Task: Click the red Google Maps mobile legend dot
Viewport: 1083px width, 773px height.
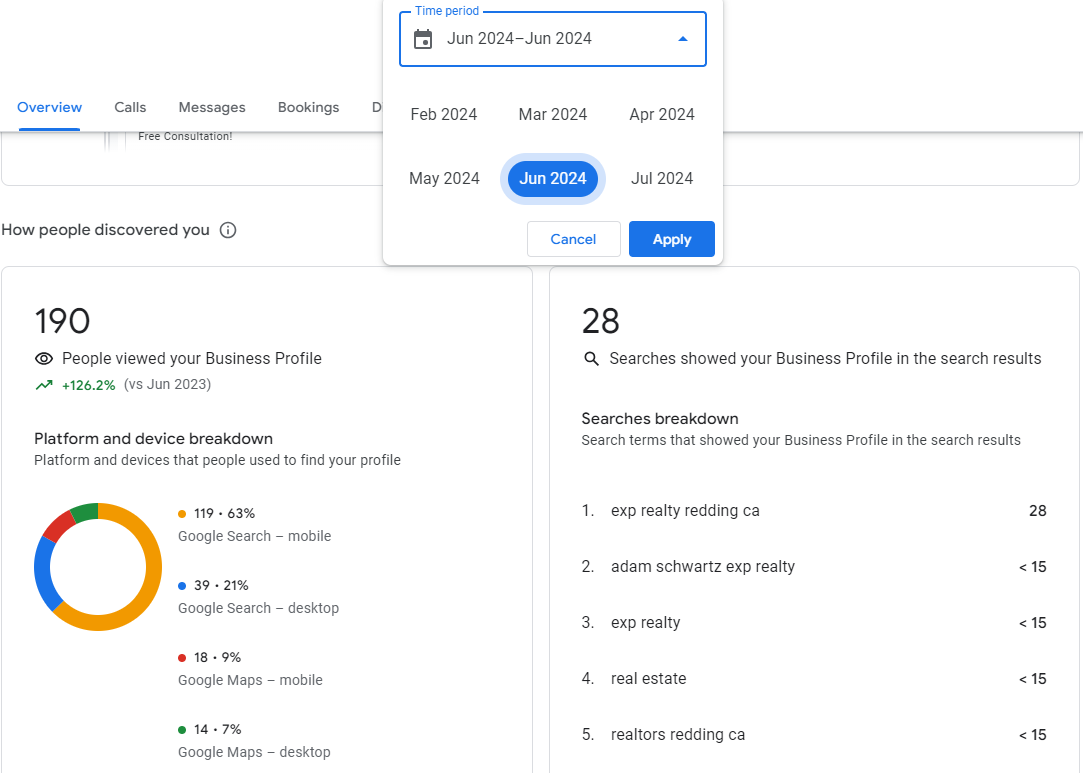Action: coord(182,658)
